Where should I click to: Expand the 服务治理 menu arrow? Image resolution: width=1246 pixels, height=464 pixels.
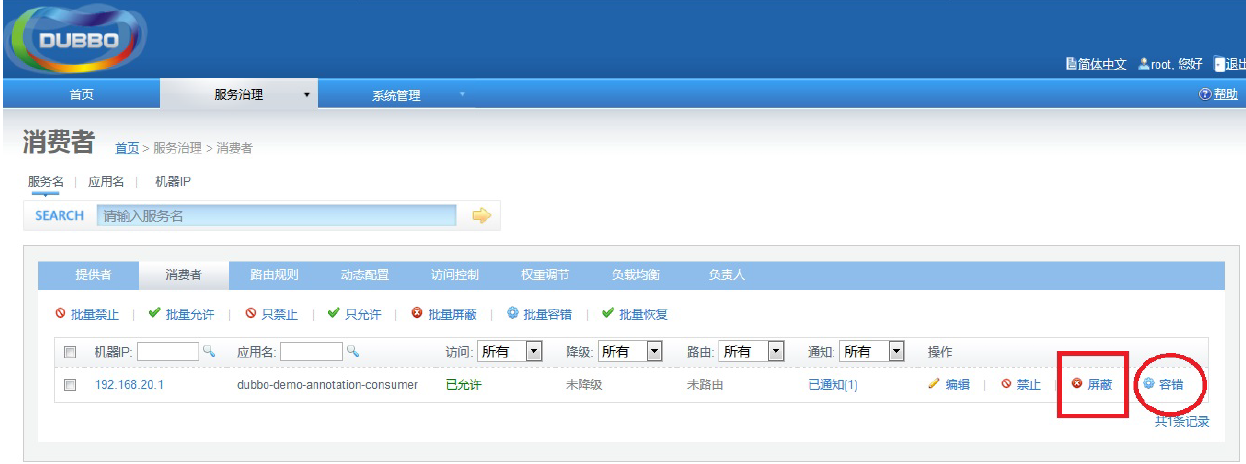pyautogui.click(x=306, y=96)
